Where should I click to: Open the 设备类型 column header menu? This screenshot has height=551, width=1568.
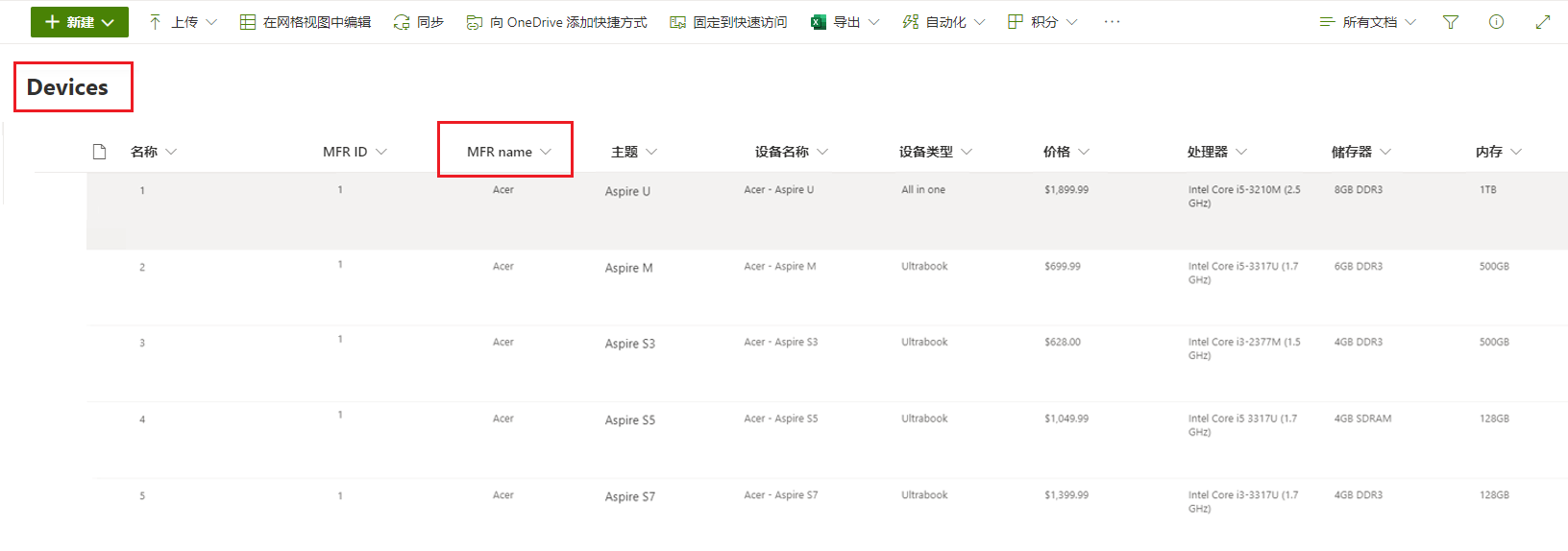tap(936, 152)
